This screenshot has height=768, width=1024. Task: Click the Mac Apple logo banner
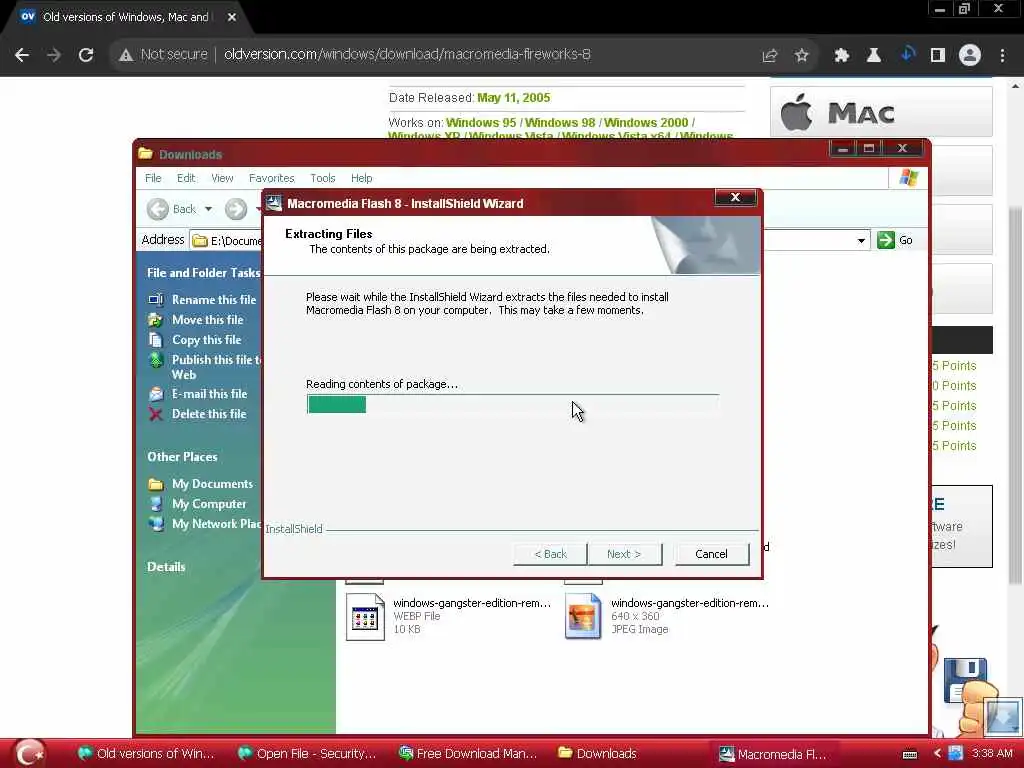tap(881, 112)
